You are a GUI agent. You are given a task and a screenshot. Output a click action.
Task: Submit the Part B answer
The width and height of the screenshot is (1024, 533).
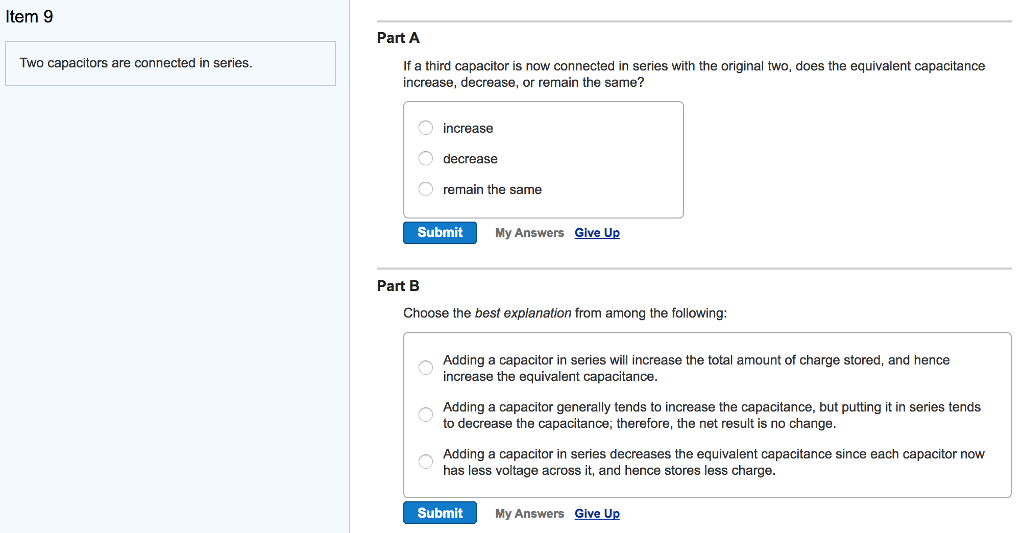click(440, 513)
